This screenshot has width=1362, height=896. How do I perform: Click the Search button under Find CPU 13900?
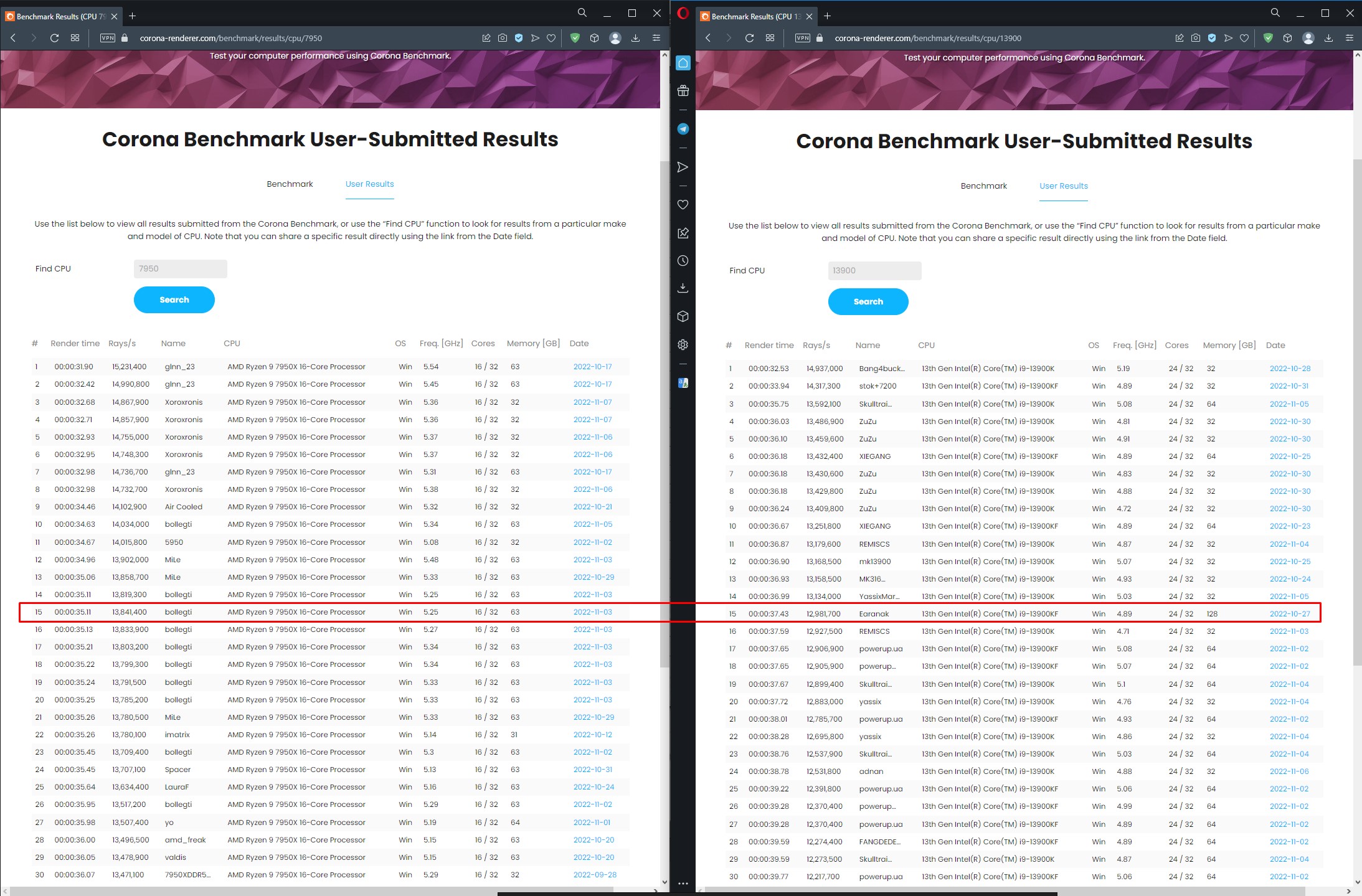click(868, 302)
